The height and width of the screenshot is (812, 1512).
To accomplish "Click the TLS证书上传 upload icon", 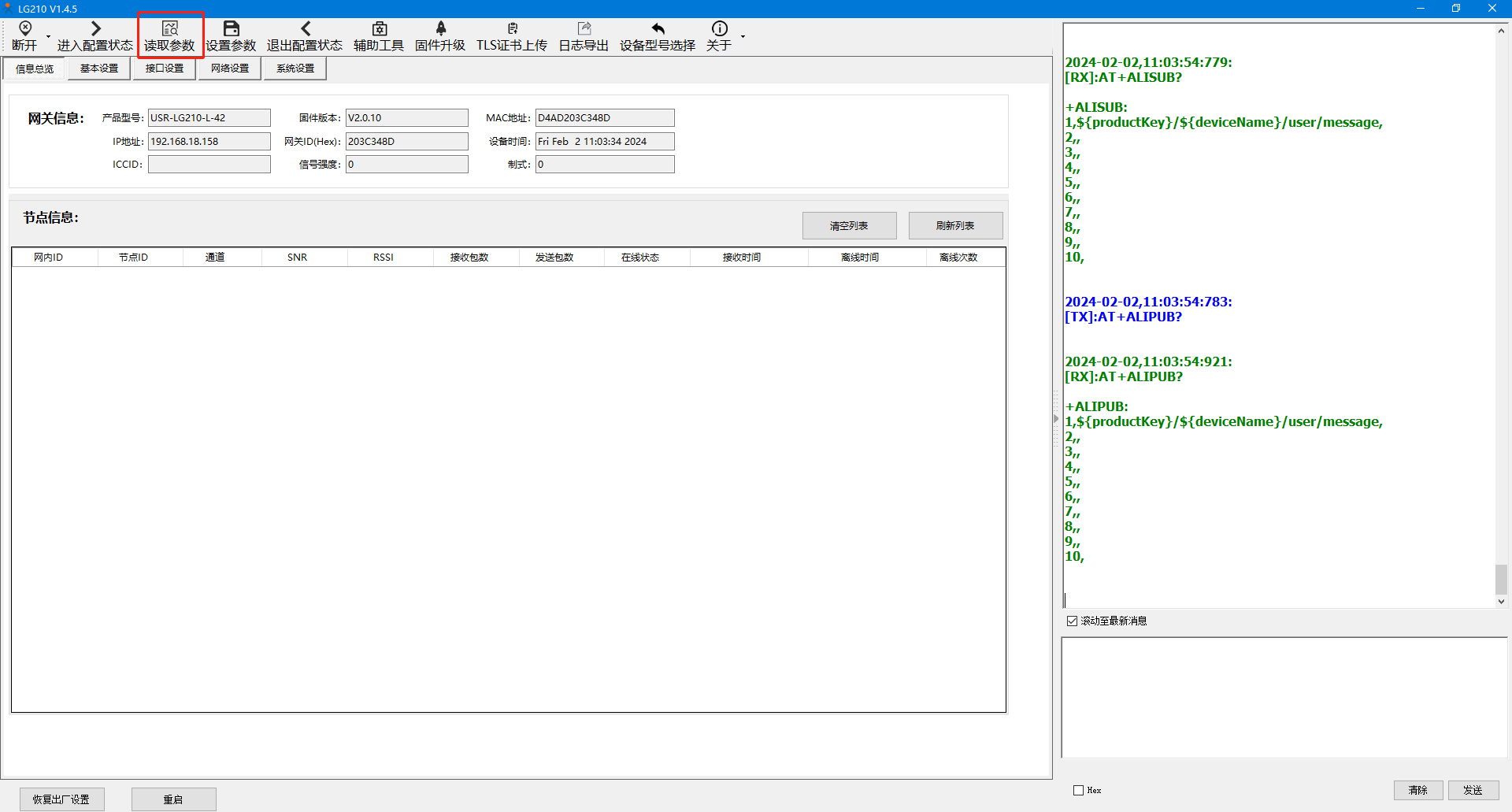I will (x=513, y=28).
